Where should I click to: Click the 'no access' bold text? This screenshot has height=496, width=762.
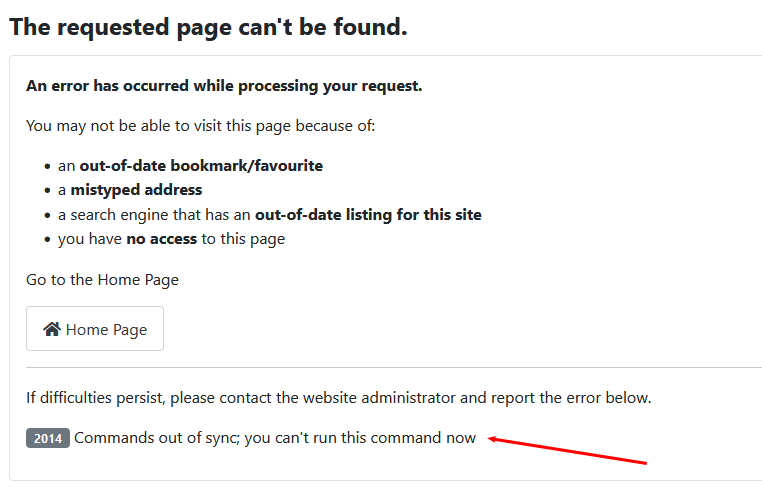(161, 239)
